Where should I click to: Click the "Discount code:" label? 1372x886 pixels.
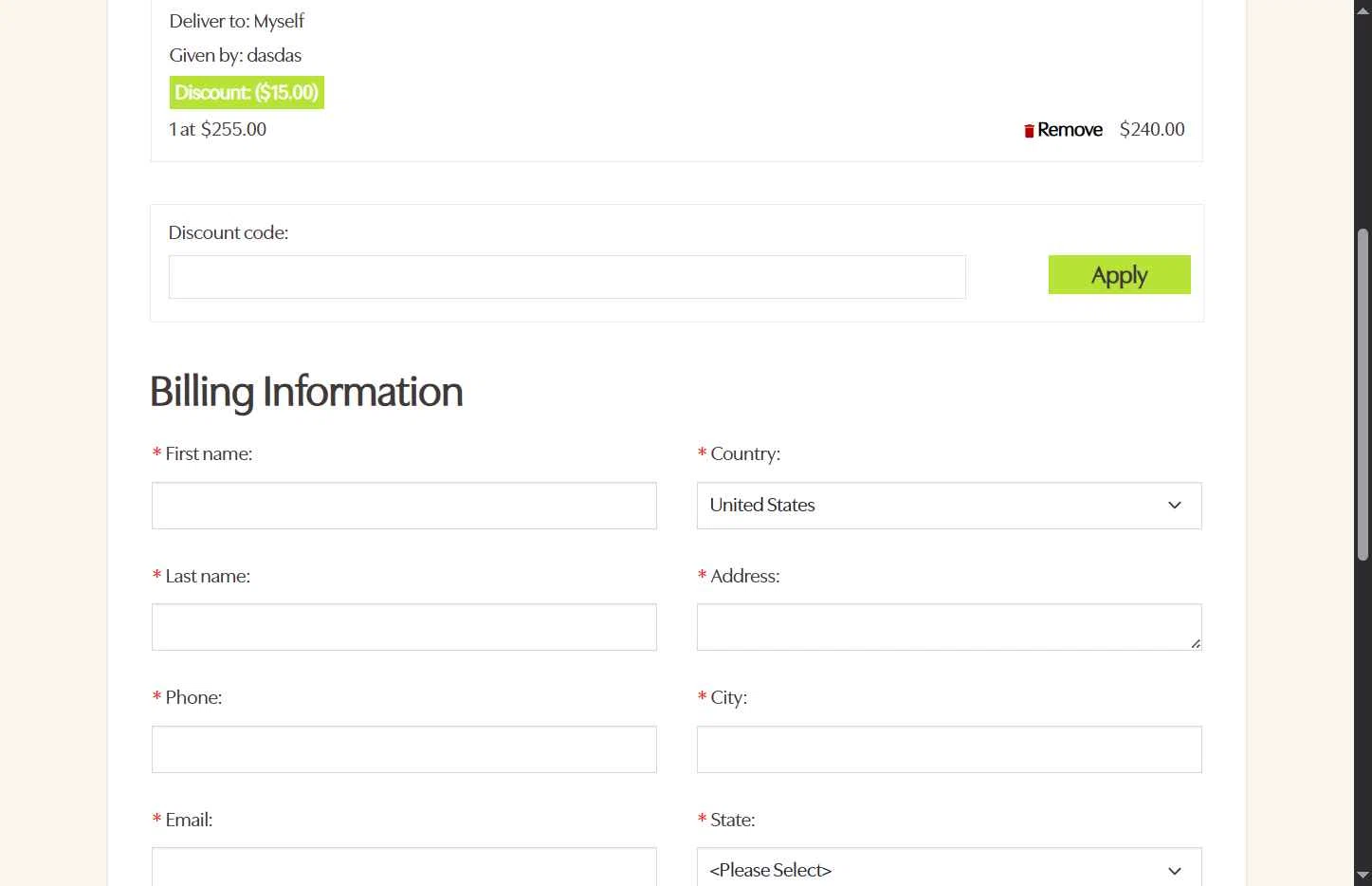pyautogui.click(x=229, y=232)
